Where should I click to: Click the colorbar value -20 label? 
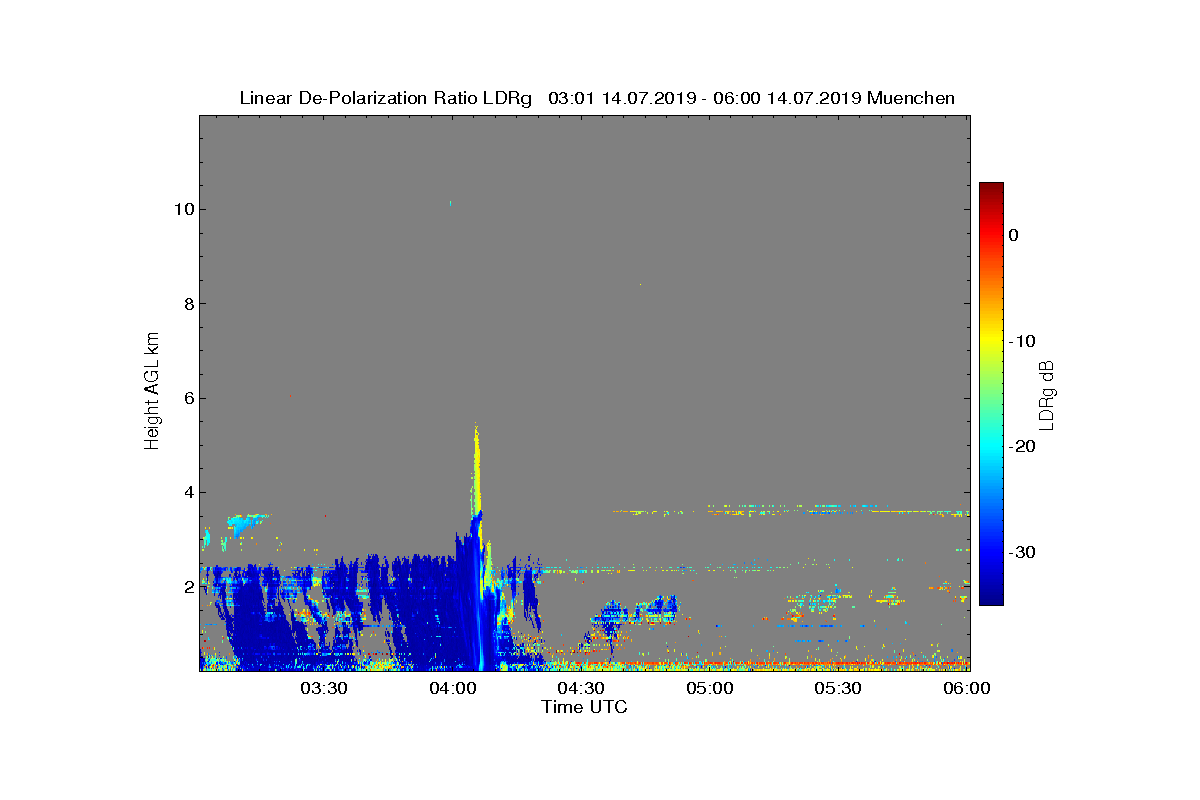pos(1021,447)
